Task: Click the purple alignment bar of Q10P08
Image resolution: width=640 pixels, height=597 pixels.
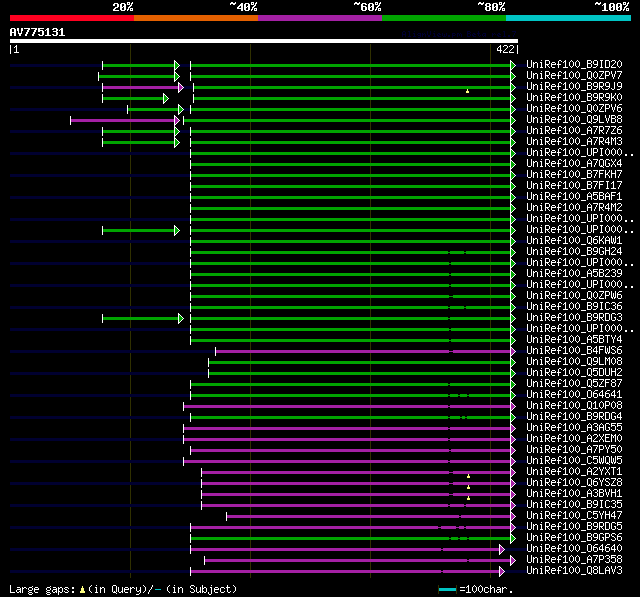Action: (347, 406)
